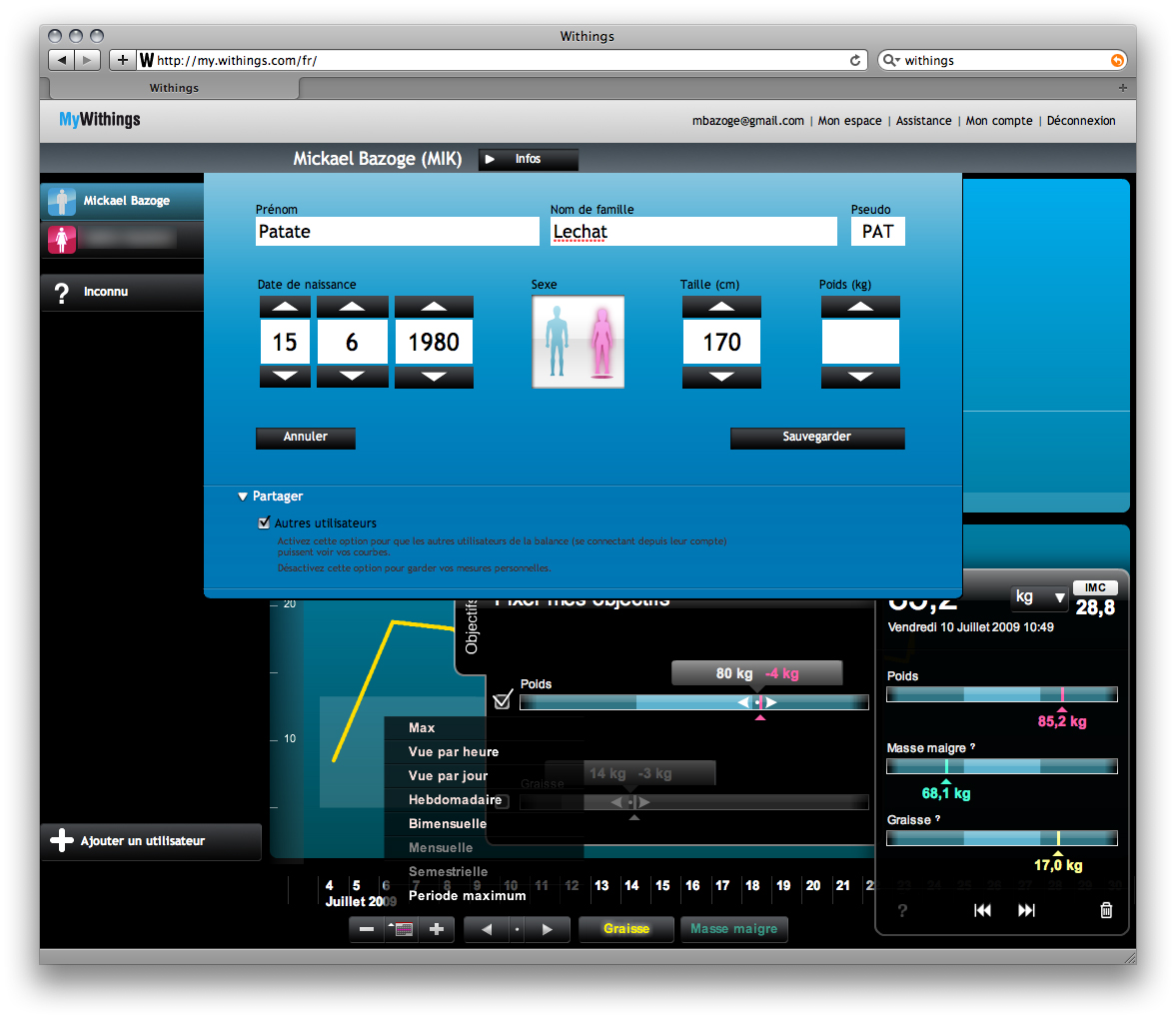1176x1019 pixels.
Task: Increase Poids with up arrow
Action: tap(860, 307)
